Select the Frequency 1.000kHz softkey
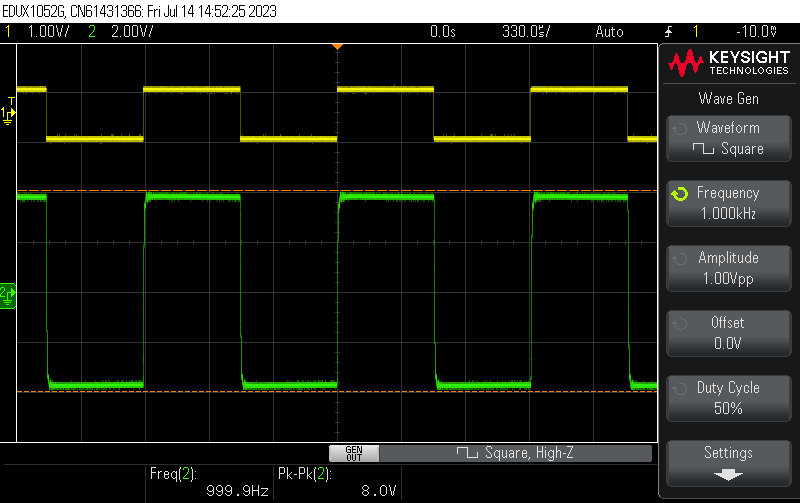Viewport: 800px width, 503px height. pyautogui.click(x=729, y=204)
